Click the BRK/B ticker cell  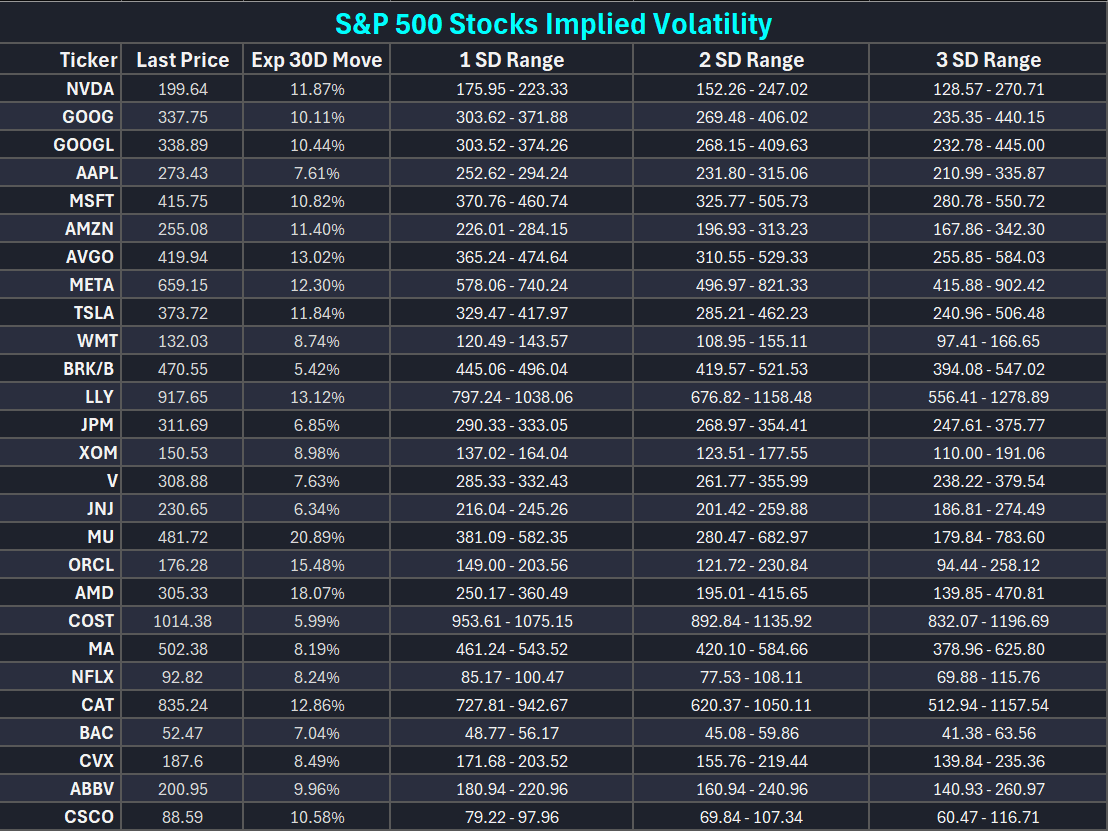click(x=87, y=369)
